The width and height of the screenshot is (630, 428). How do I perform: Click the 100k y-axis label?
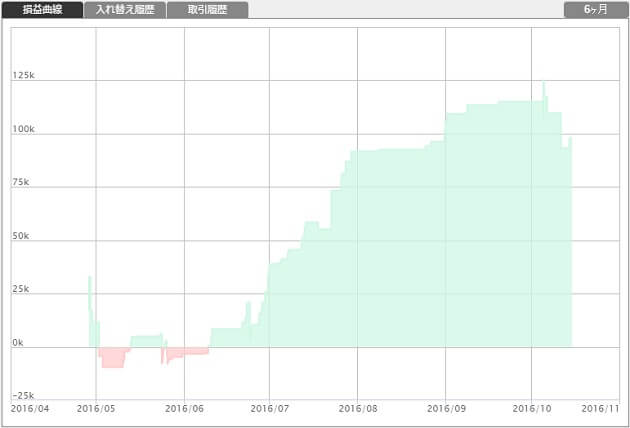[23, 129]
